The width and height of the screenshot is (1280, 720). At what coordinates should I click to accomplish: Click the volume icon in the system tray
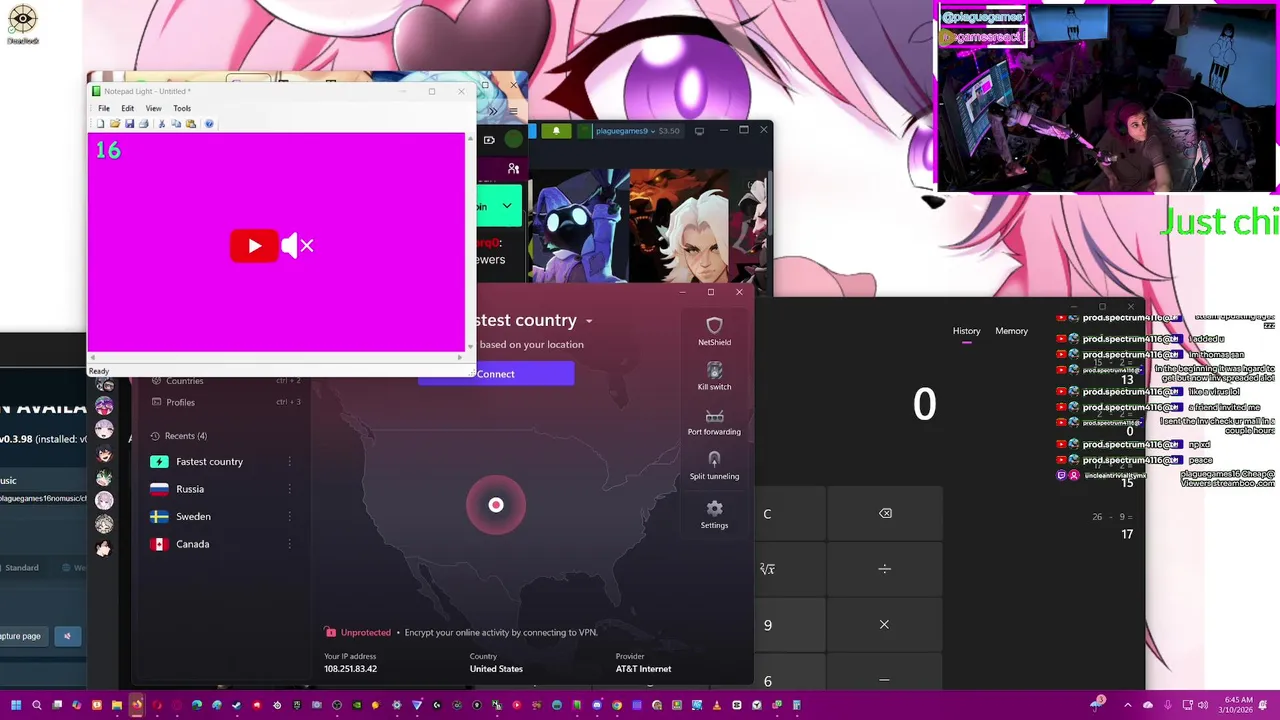(x=1201, y=705)
